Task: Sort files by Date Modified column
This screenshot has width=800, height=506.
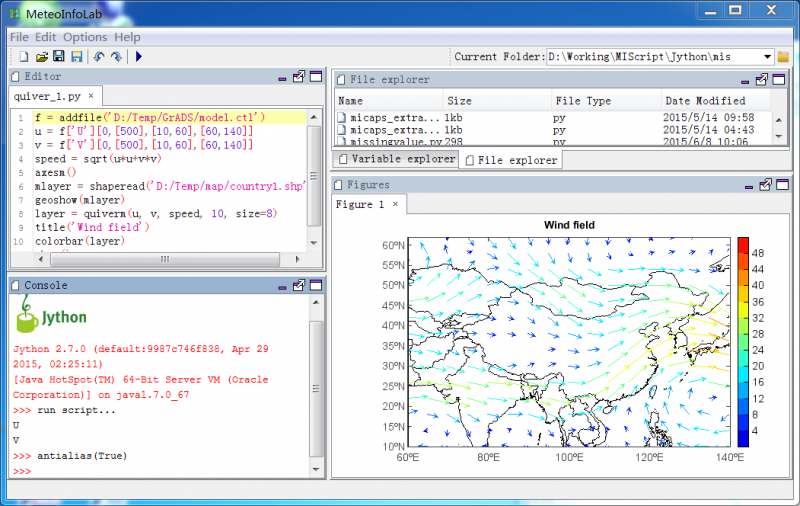Action: pos(705,101)
